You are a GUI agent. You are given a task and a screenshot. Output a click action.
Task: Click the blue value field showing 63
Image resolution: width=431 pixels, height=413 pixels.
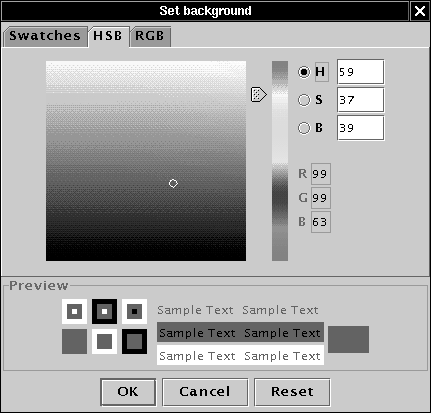coord(321,222)
